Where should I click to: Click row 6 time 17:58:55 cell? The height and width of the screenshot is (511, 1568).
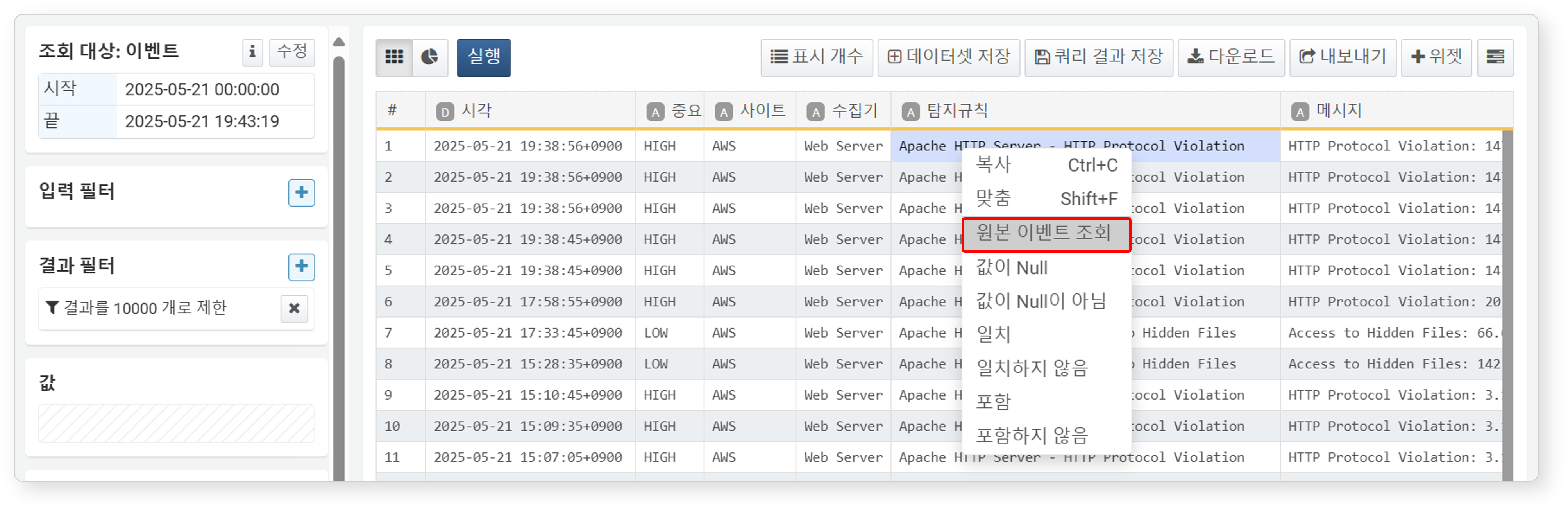[530, 302]
